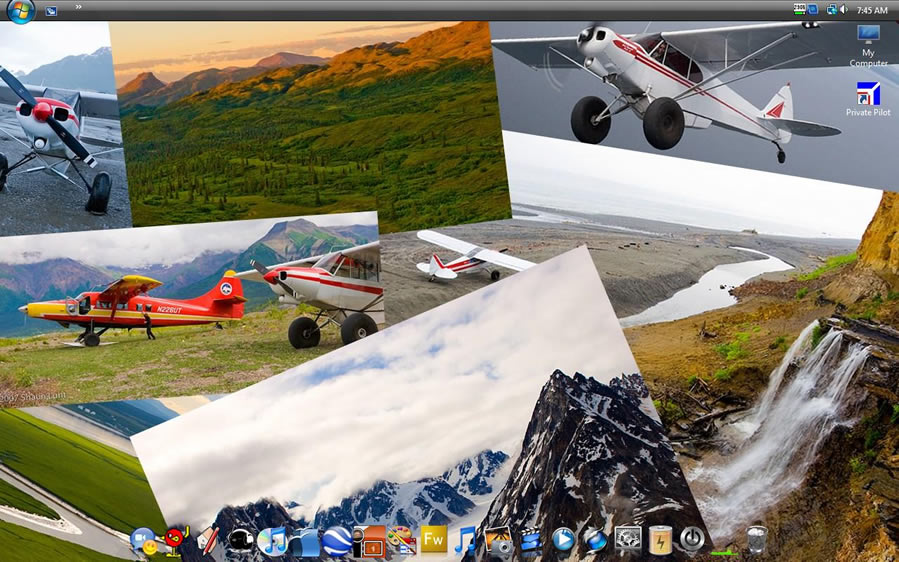Expand the quick launch chevron overflow
899x562 pixels.
[x=78, y=8]
